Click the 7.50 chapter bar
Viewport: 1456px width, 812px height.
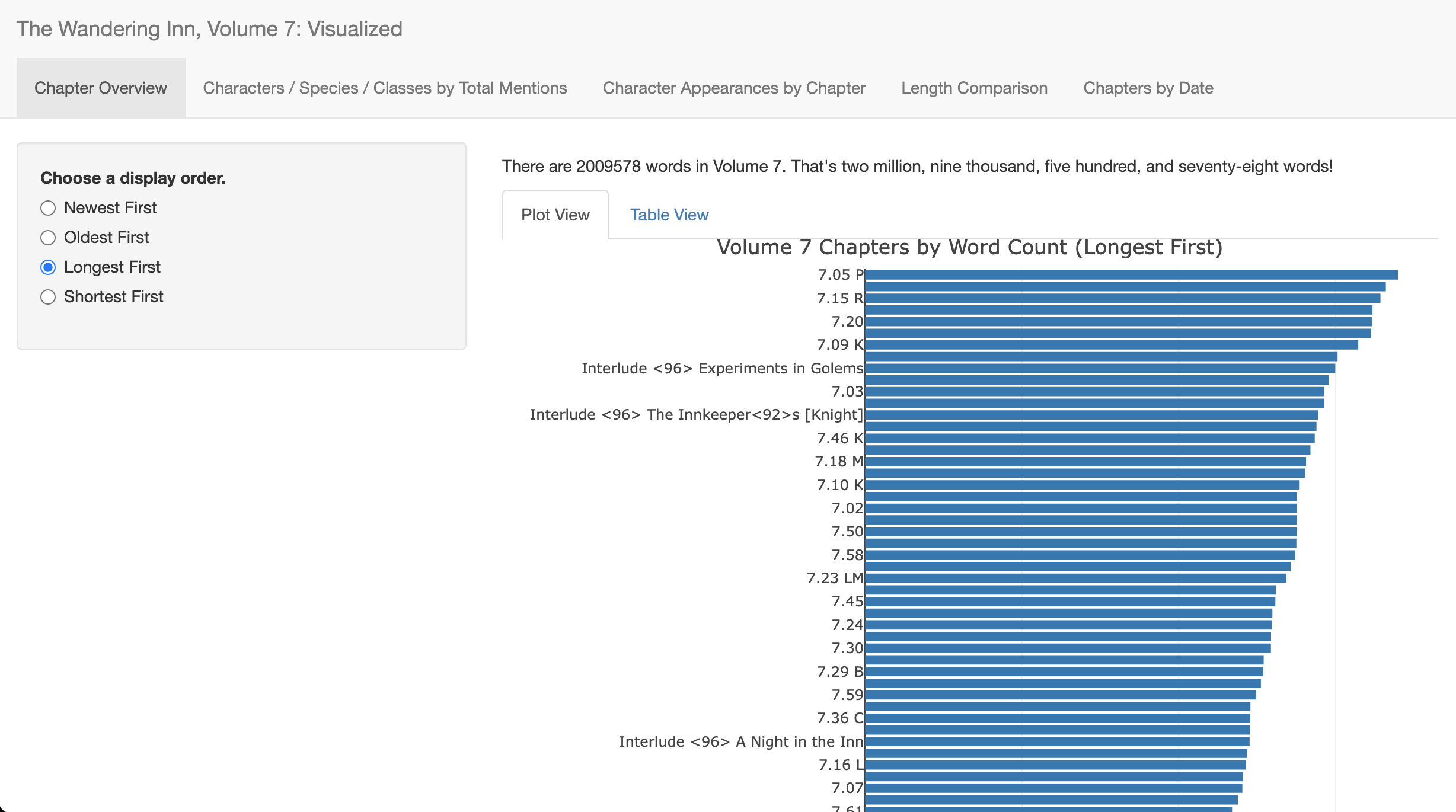coord(1081,532)
